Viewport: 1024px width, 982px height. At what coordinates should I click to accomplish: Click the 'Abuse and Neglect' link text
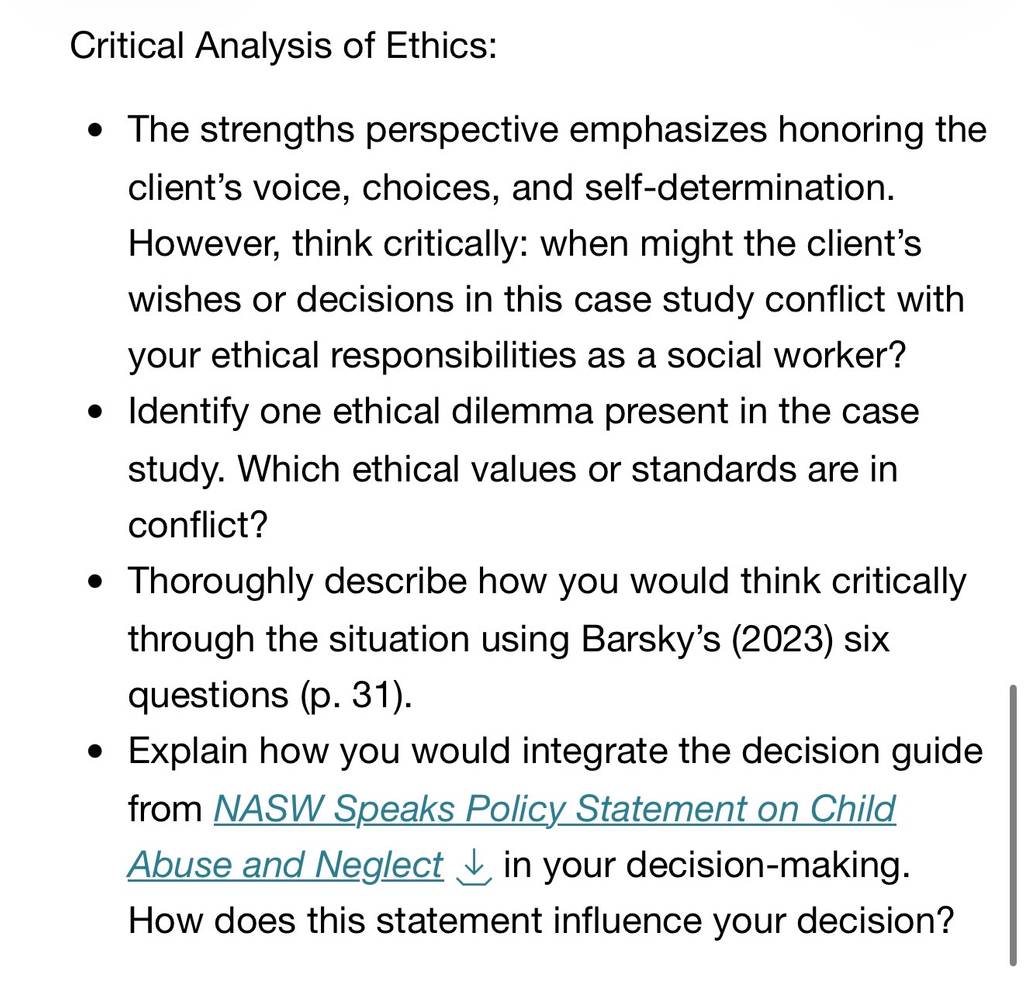pos(285,864)
